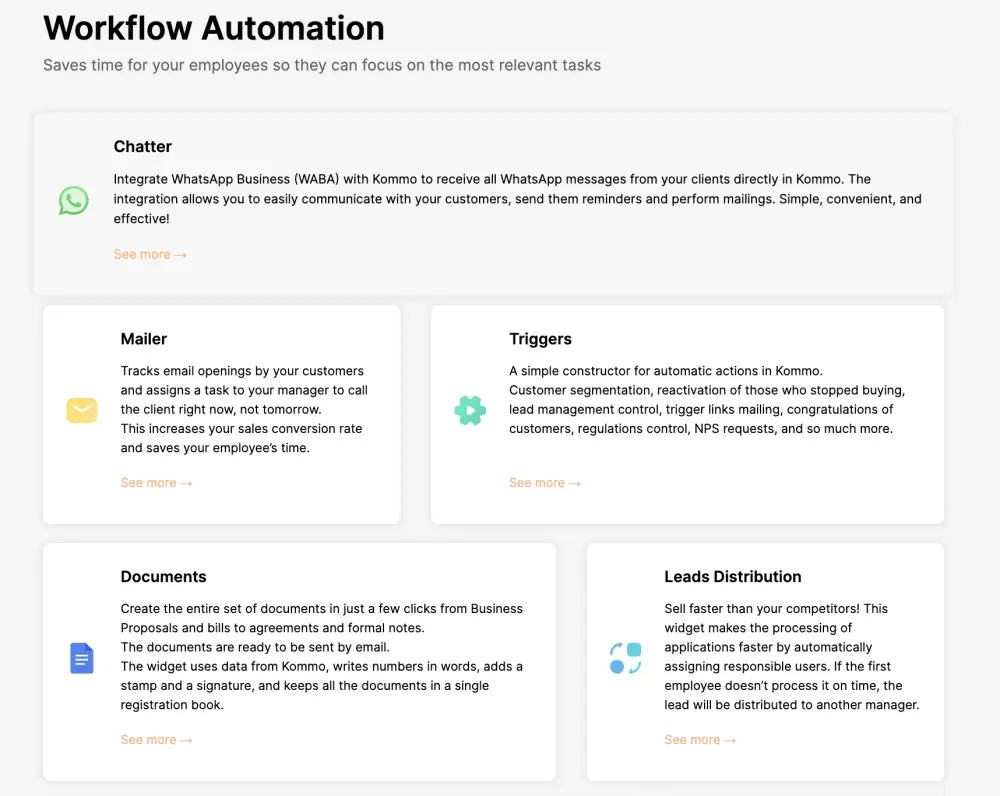Image resolution: width=1000 pixels, height=796 pixels.
Task: Click the Leads Distribution arrows icon
Action: (x=626, y=658)
